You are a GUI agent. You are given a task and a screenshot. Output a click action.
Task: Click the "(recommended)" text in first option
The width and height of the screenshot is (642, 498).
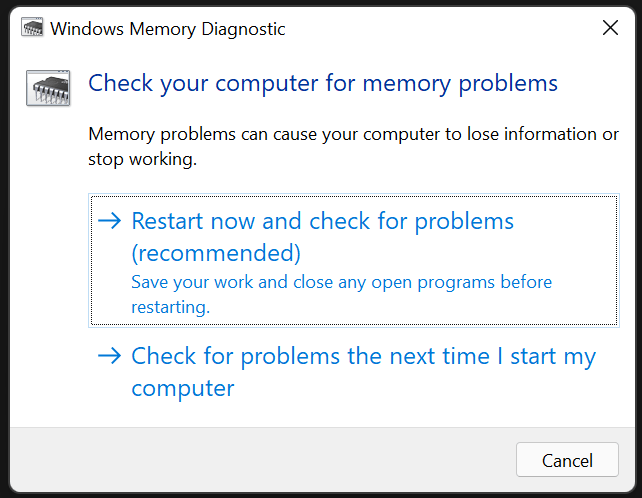(216, 251)
